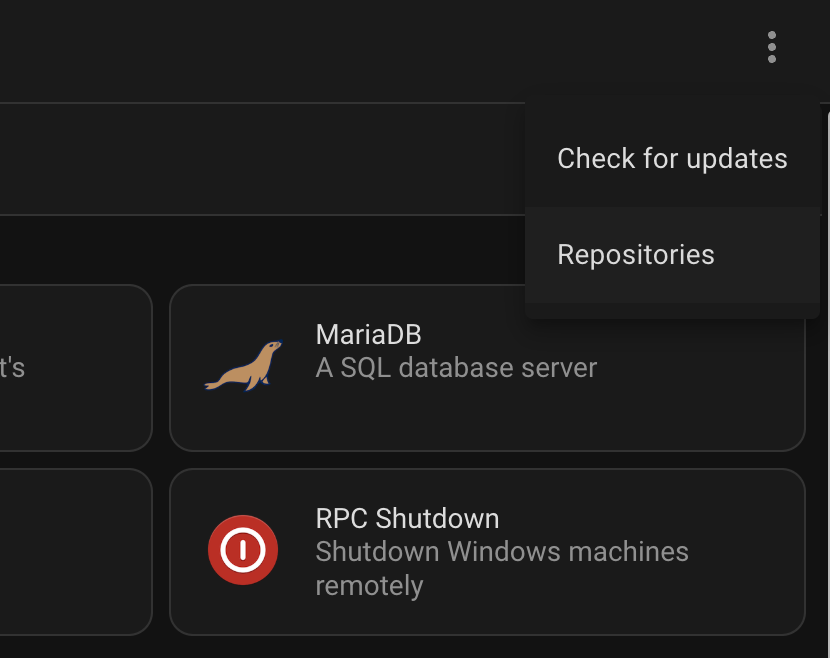Viewport: 830px width, 658px height.
Task: Open the RPC Shutdown add-on card
Action: pos(488,552)
